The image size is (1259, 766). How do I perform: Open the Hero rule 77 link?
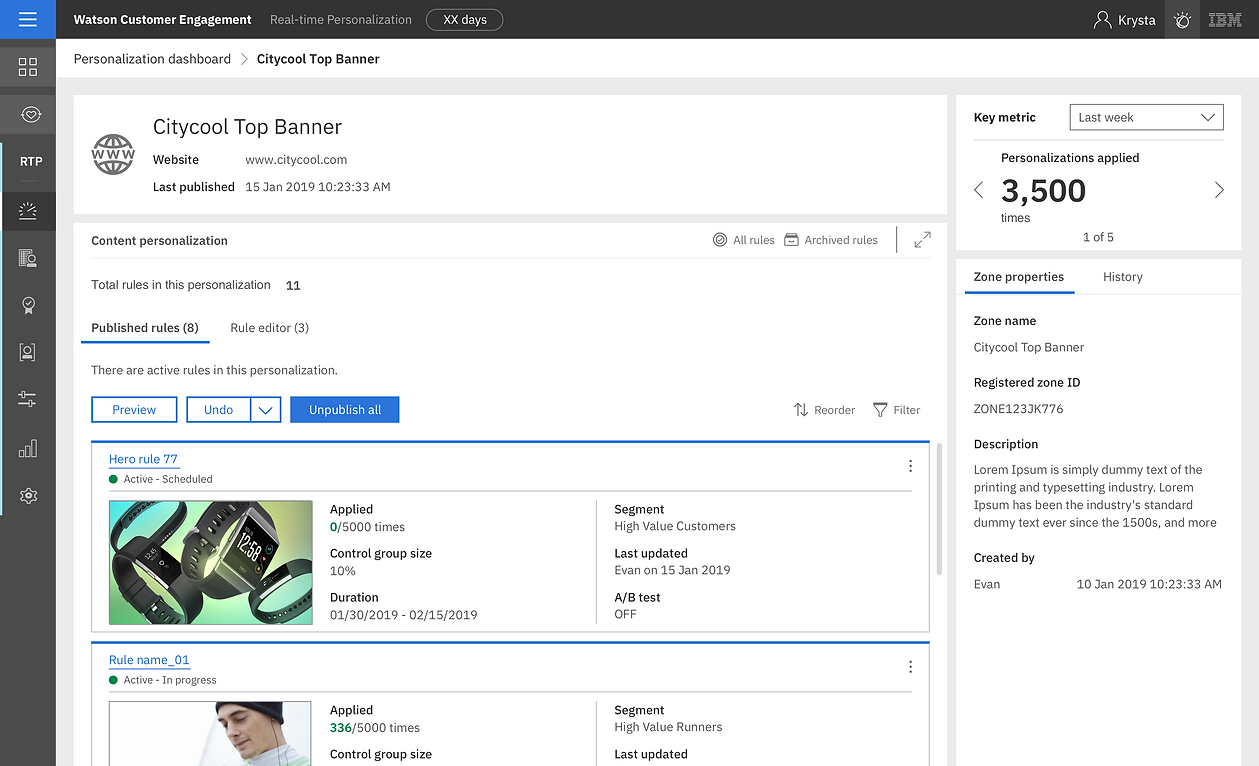tap(143, 460)
